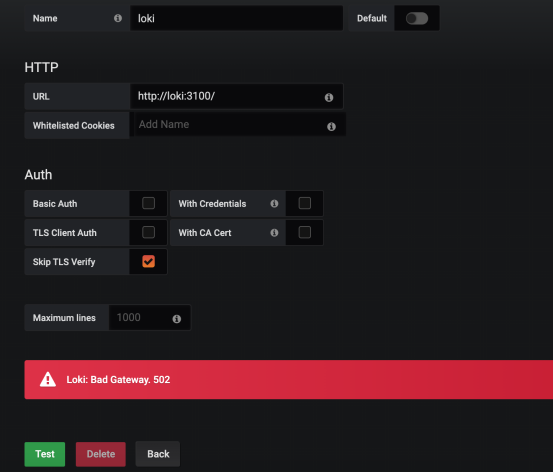
Task: Click the Auth section heading
Action: pyautogui.click(x=38, y=175)
